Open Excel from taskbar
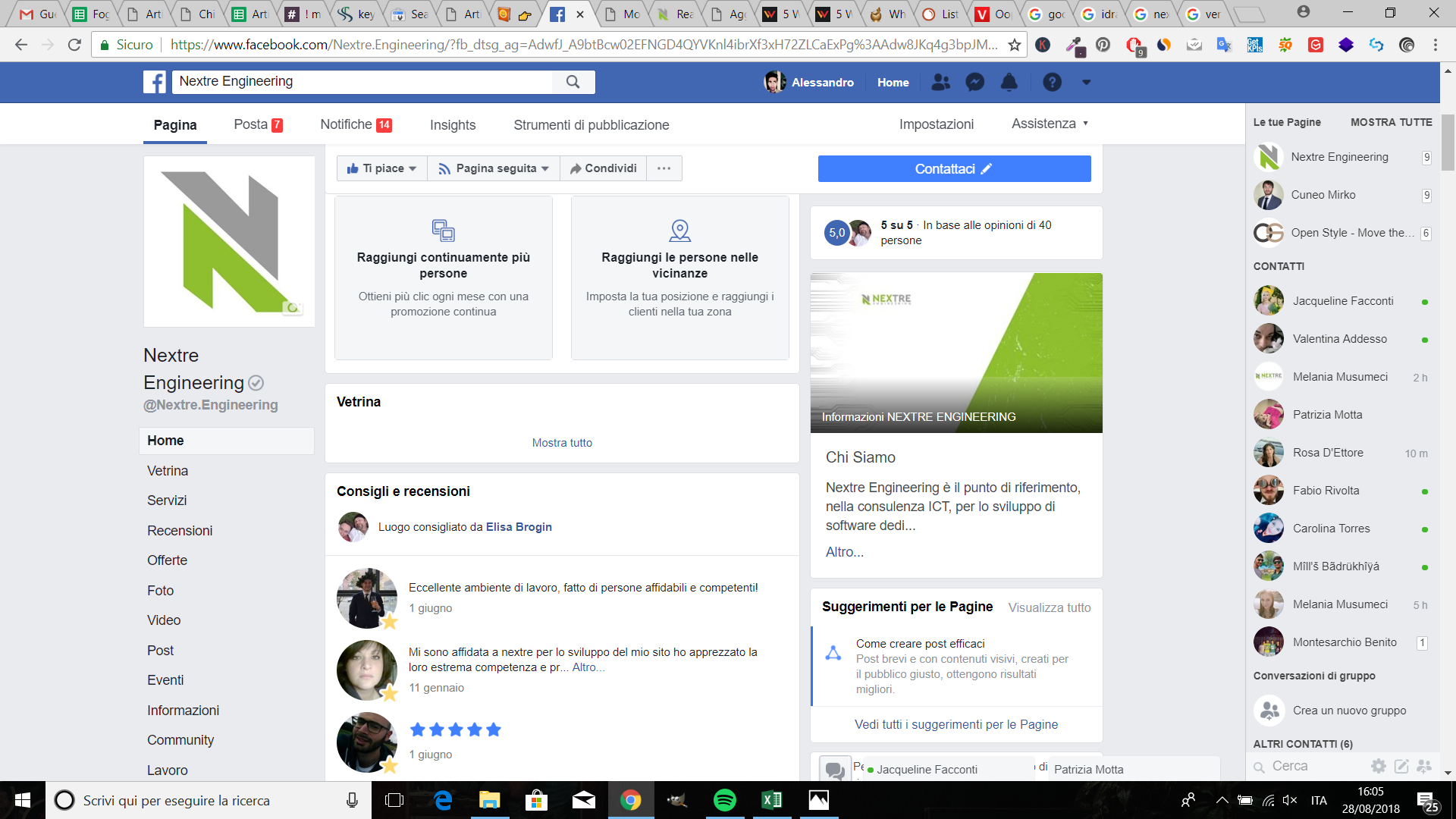The image size is (1456, 819). point(772,800)
